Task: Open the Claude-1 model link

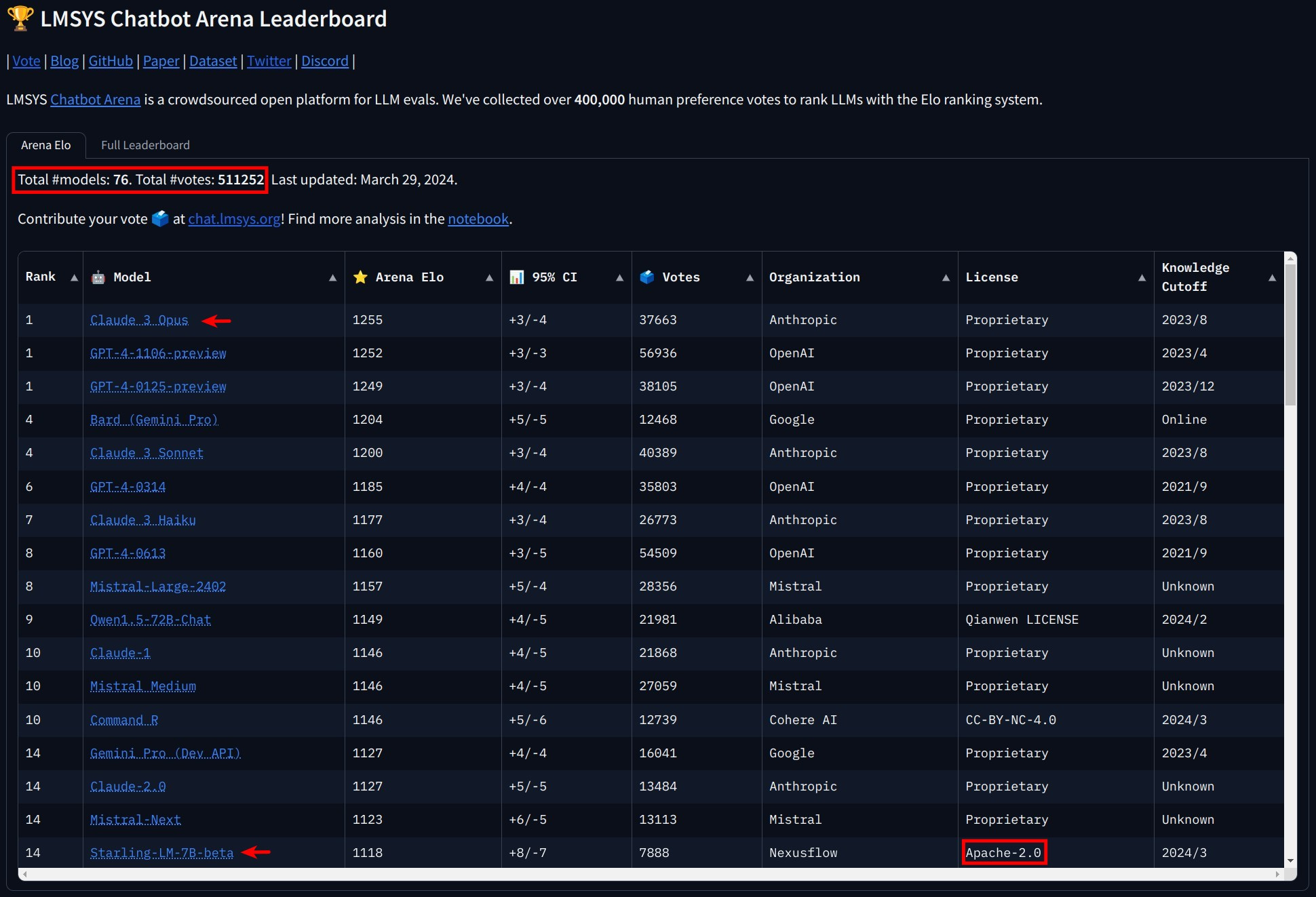Action: tap(120, 653)
